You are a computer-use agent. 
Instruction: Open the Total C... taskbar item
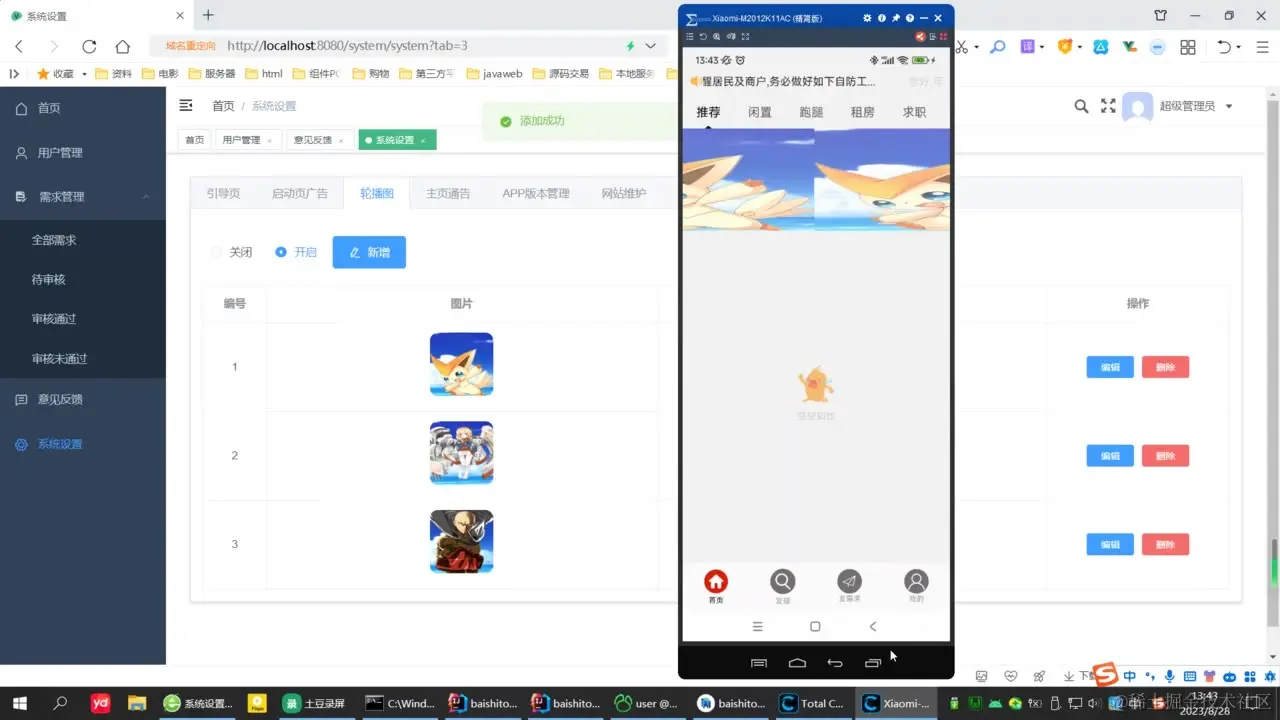[813, 703]
